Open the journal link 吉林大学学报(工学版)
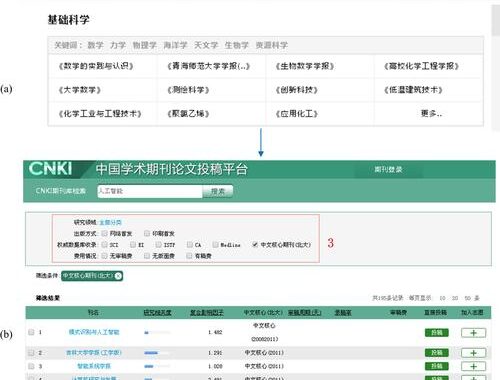 pos(94,353)
